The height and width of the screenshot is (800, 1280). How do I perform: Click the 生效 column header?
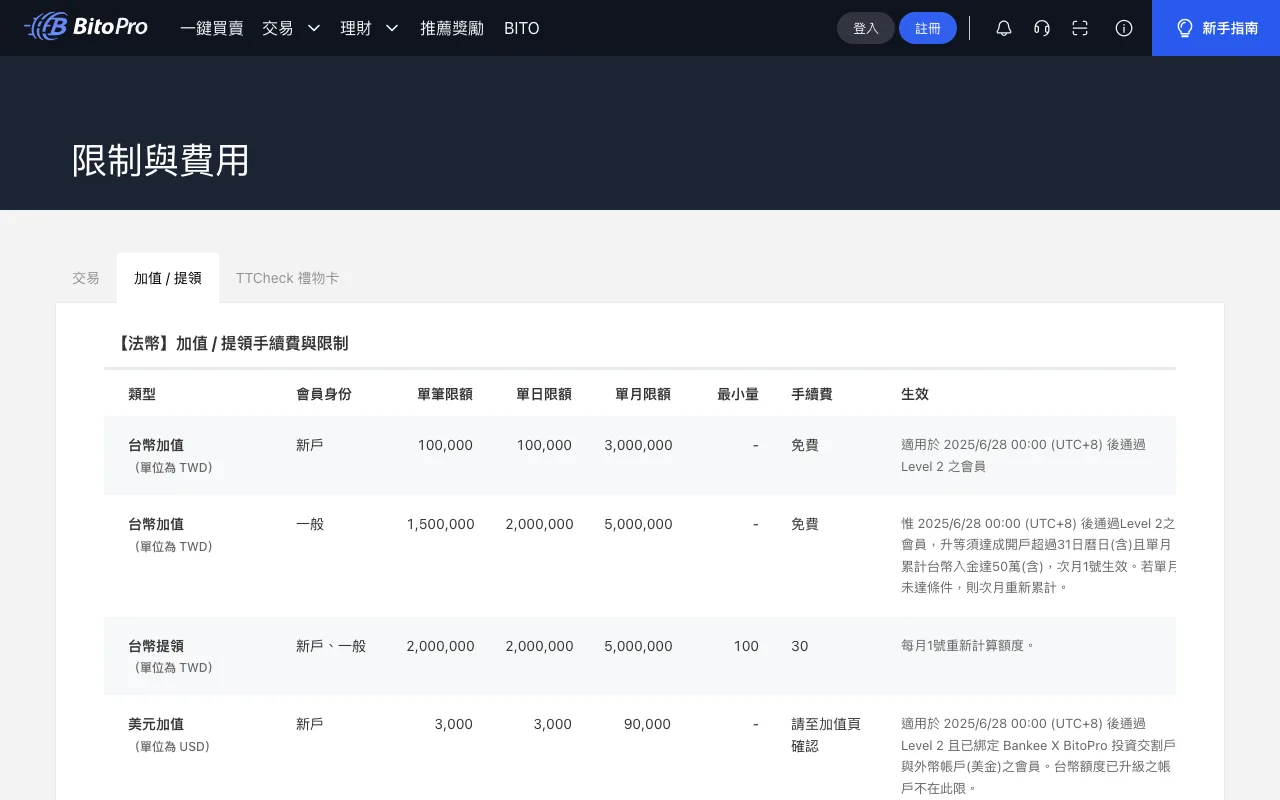pyautogui.click(x=915, y=394)
